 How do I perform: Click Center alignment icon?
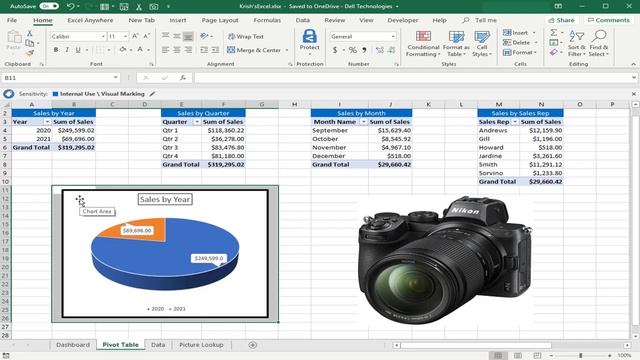tap(177, 50)
